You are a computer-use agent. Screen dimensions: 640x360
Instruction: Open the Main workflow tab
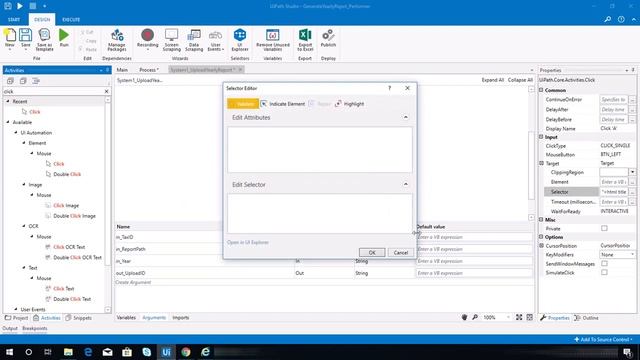tap(122, 70)
